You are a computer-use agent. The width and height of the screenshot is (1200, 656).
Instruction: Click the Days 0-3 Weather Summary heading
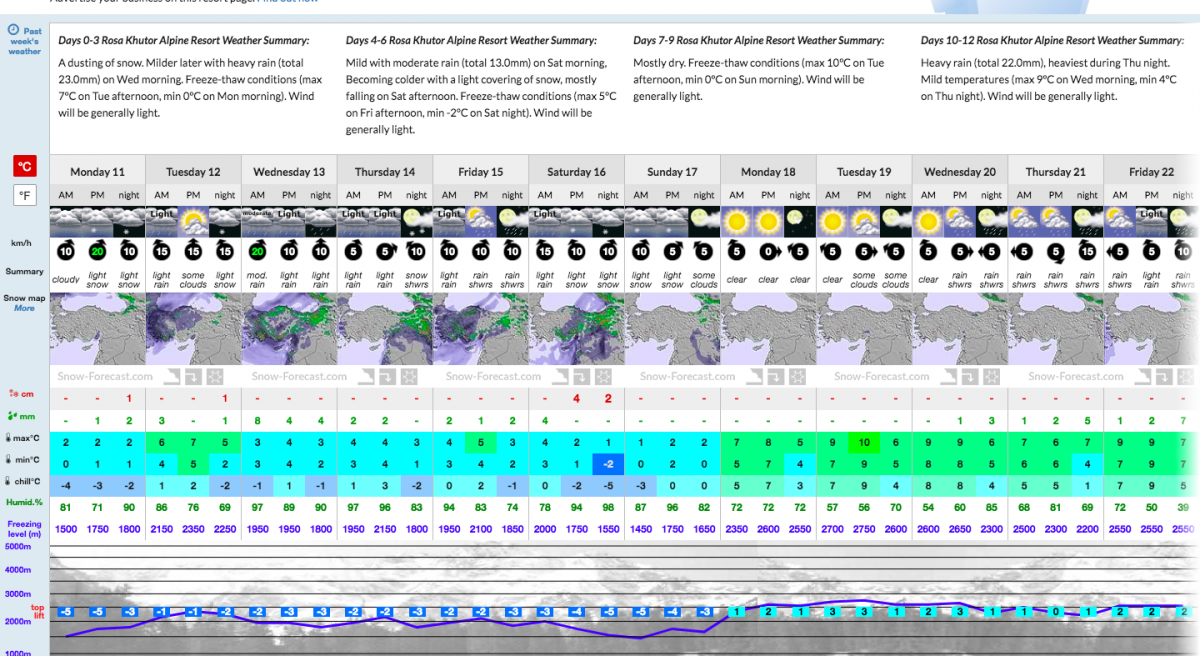coord(184,41)
